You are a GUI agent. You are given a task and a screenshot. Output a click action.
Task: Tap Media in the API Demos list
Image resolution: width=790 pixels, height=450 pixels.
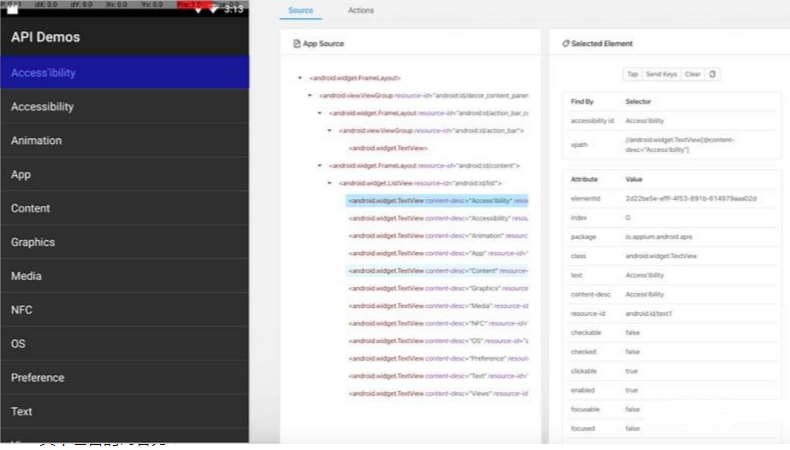124,276
